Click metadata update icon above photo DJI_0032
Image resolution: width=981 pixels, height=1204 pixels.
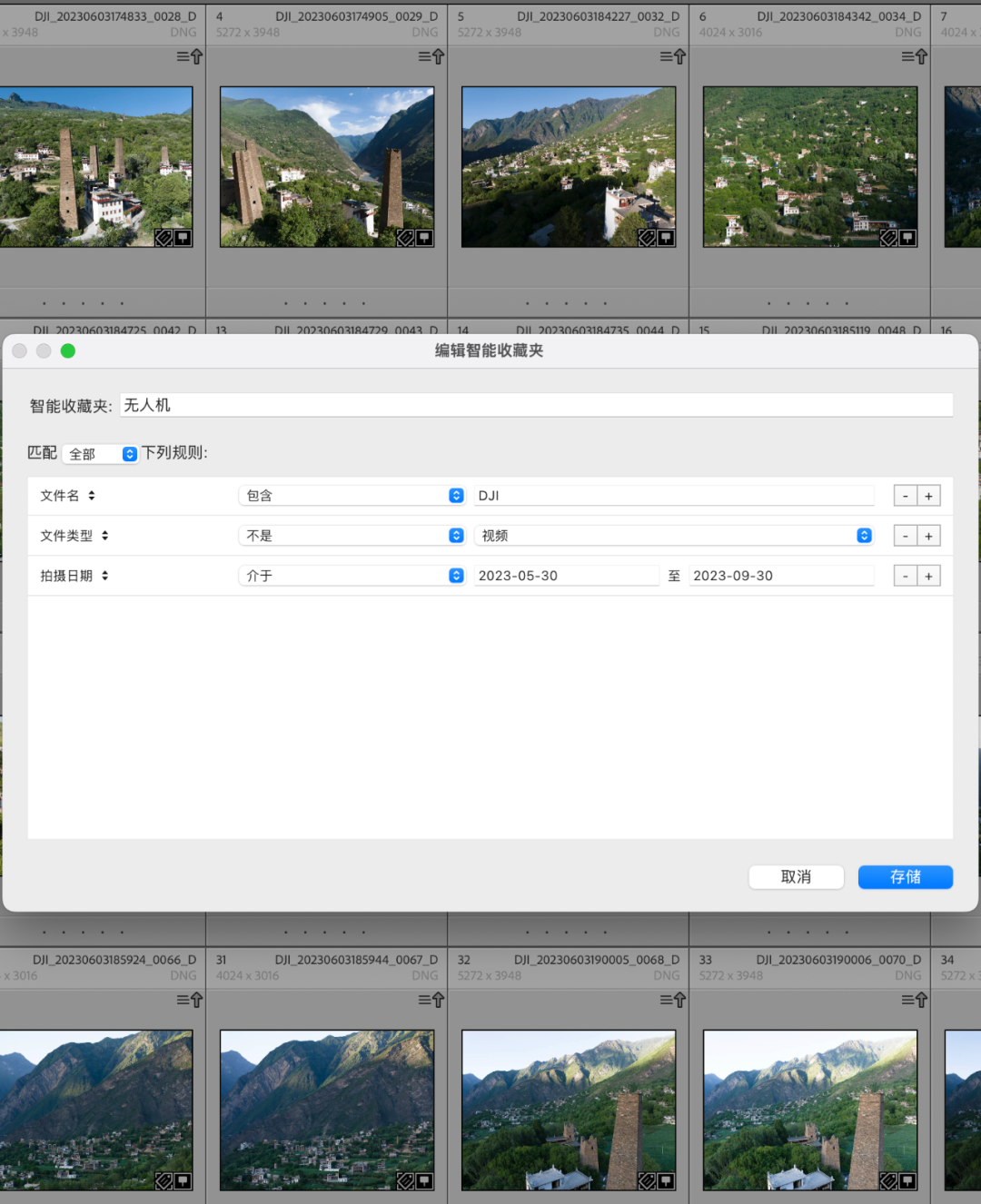[x=672, y=56]
